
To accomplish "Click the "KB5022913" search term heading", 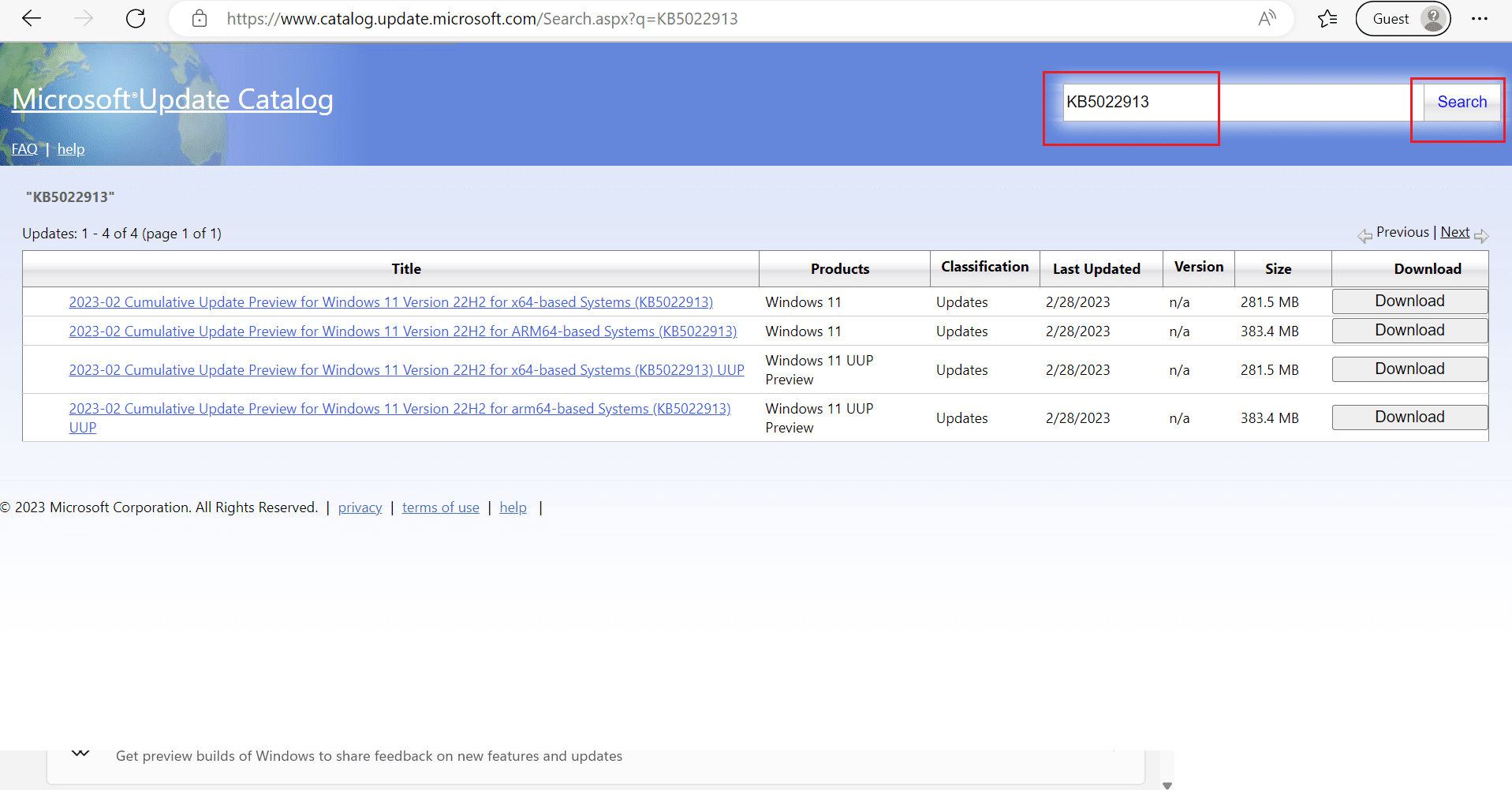I will [x=70, y=197].
